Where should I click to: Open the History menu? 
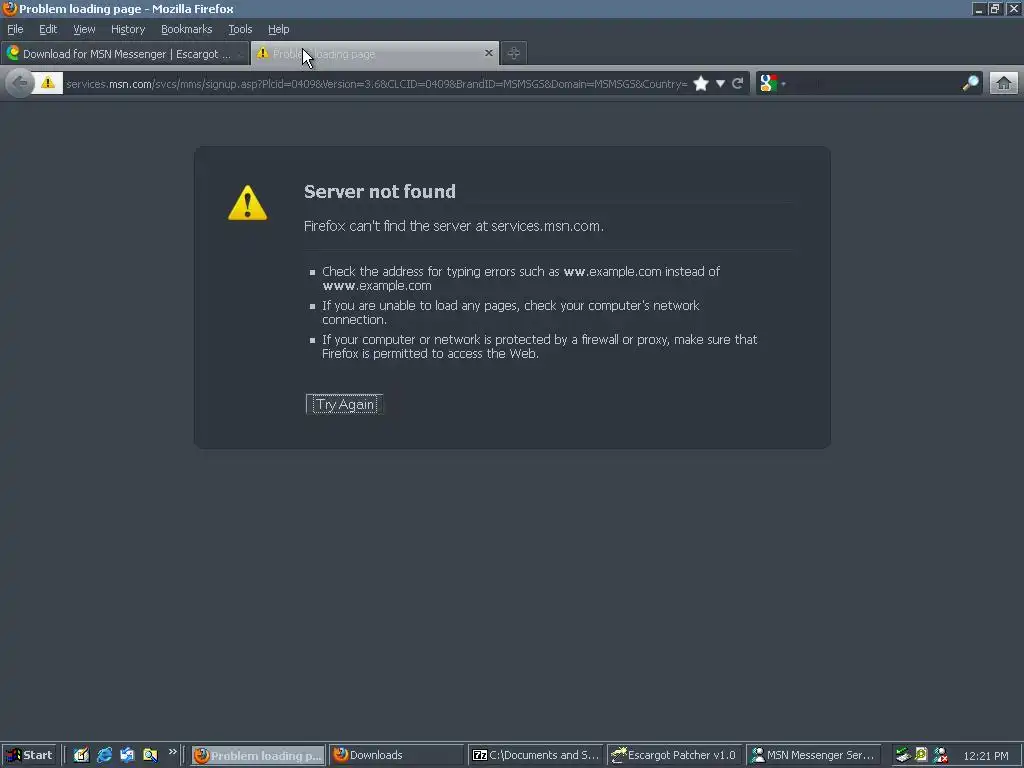[x=127, y=29]
